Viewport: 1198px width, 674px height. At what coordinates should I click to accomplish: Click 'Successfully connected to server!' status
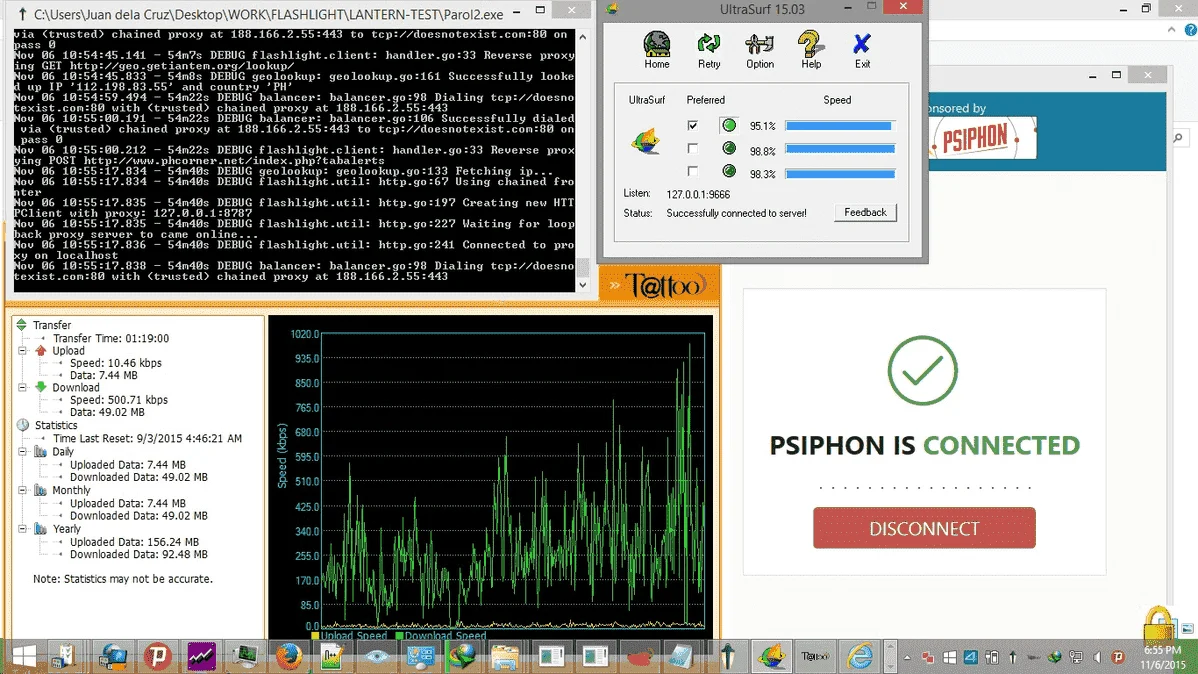736,213
